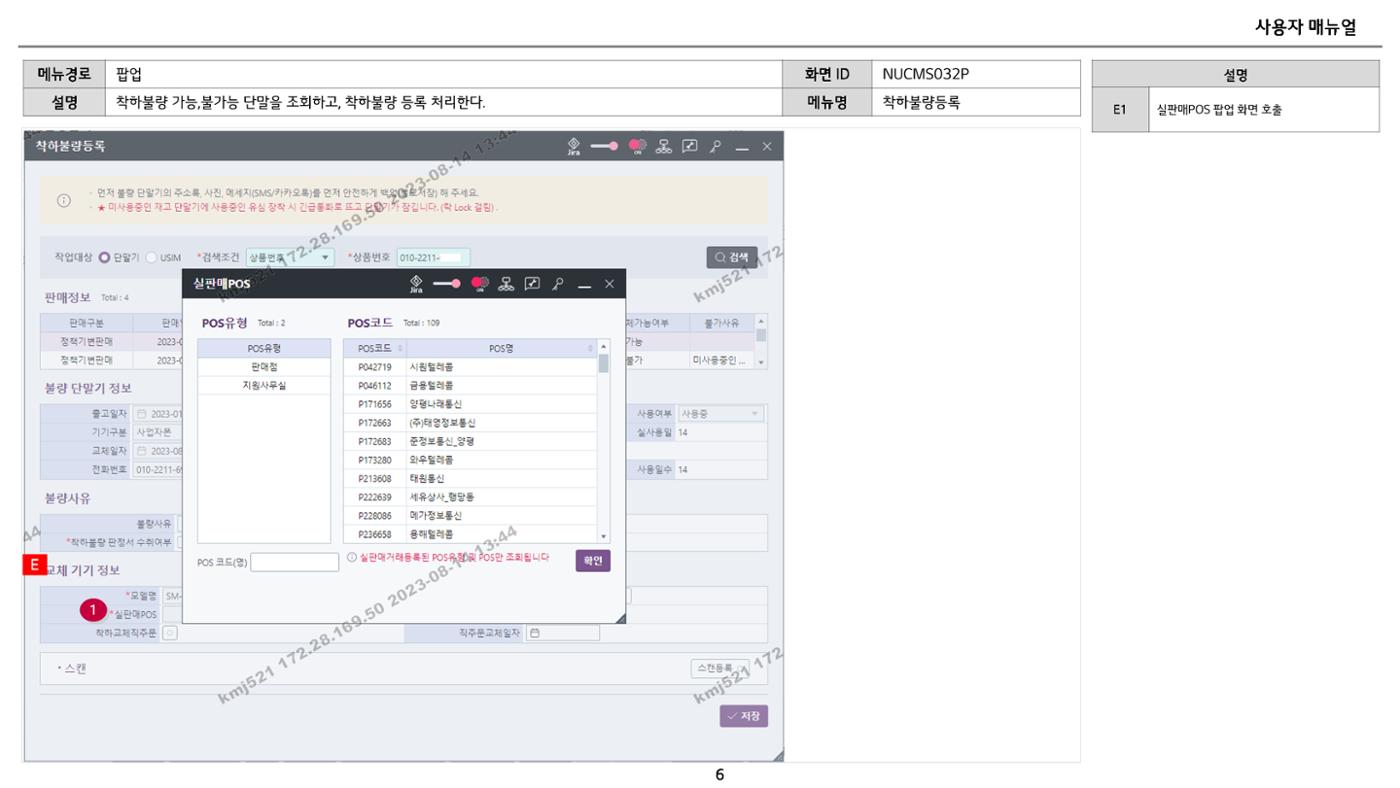The image size is (1400, 788).
Task: Open the 검색조건 dropdown
Action: tap(290, 257)
